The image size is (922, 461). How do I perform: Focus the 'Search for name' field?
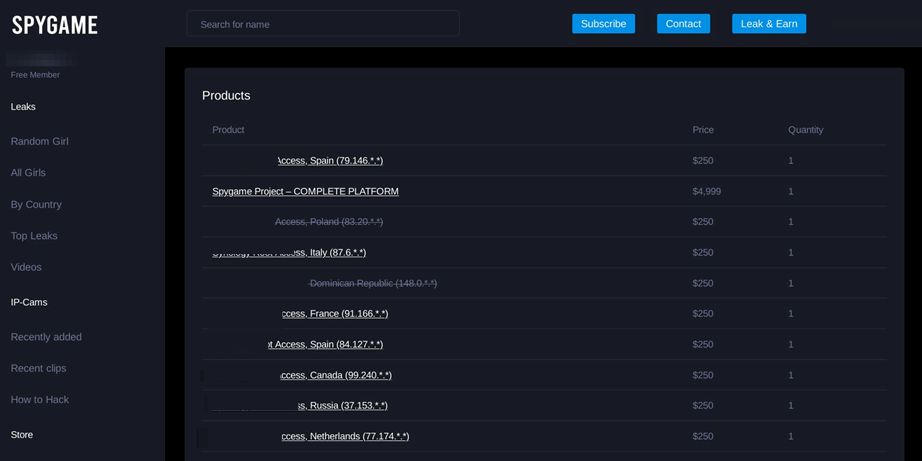323,24
